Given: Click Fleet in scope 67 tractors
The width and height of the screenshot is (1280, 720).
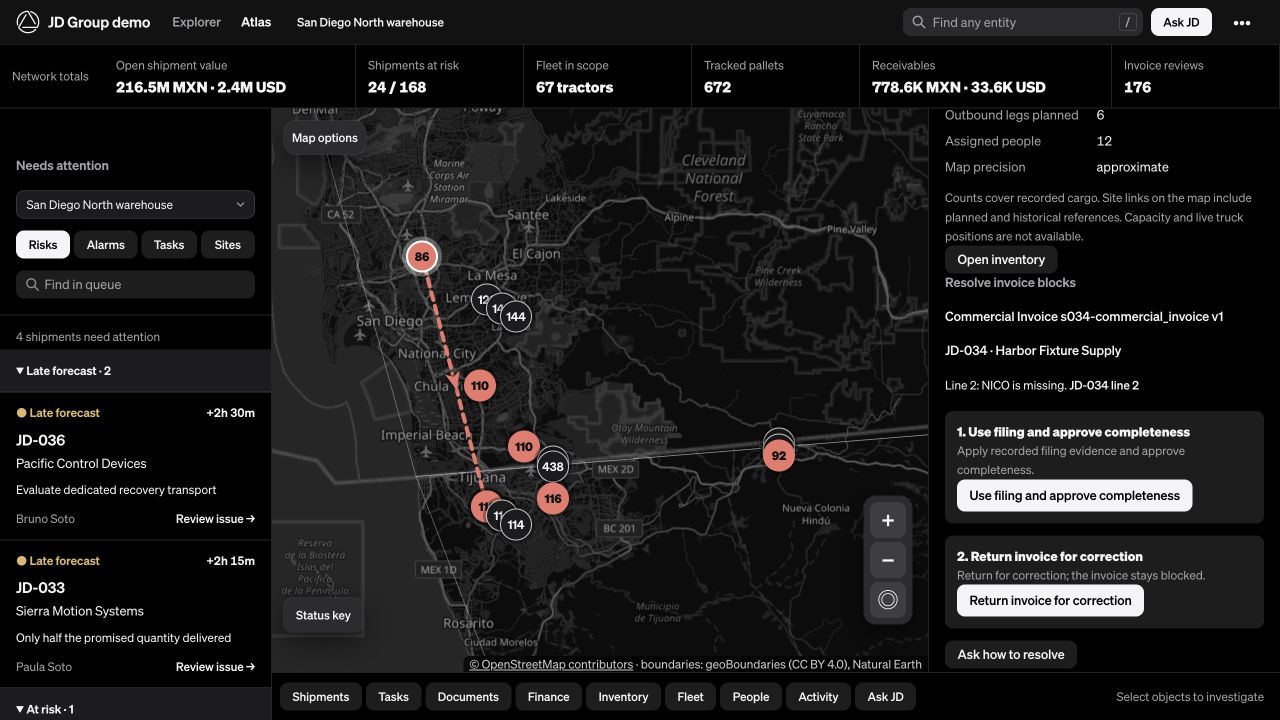Looking at the screenshot, I should 575,87.
